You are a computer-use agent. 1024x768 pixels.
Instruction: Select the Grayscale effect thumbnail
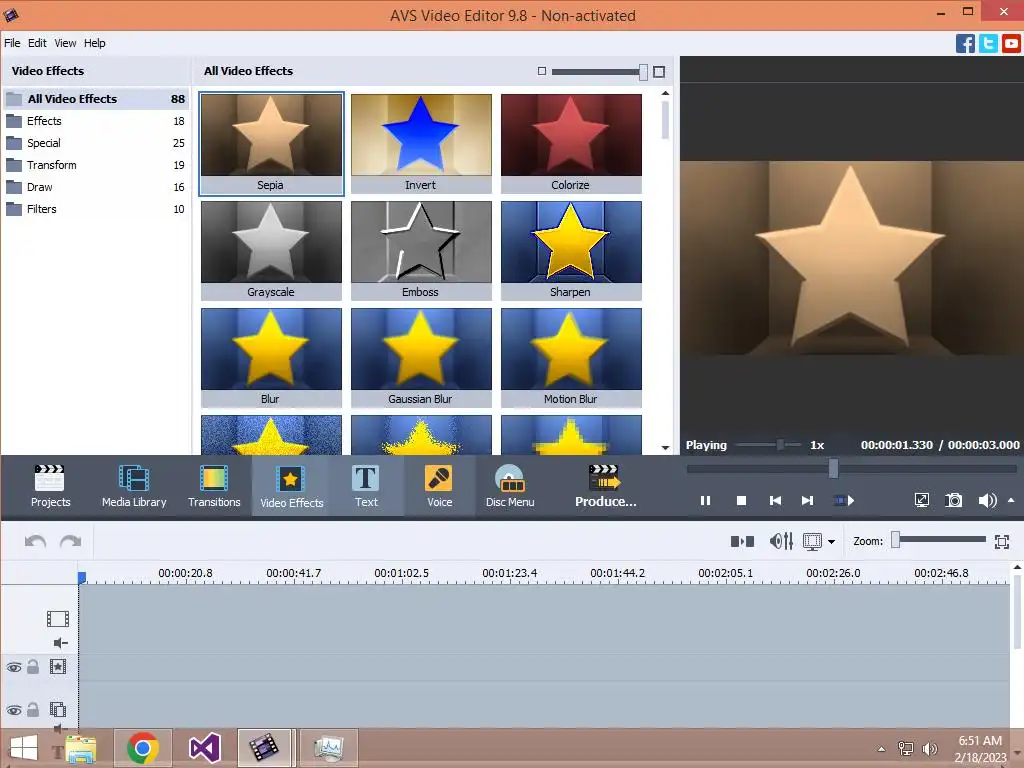click(x=271, y=250)
